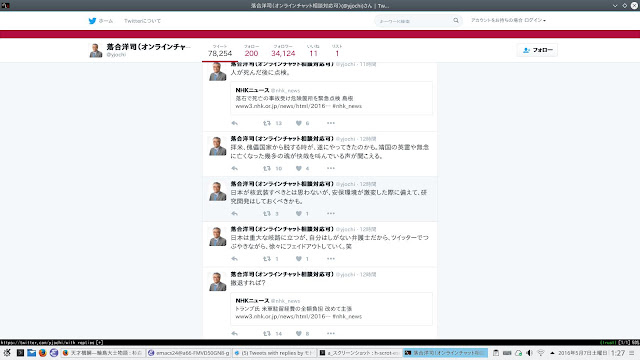Open the quoted NHKニュース 落石 tweet card

point(331,98)
